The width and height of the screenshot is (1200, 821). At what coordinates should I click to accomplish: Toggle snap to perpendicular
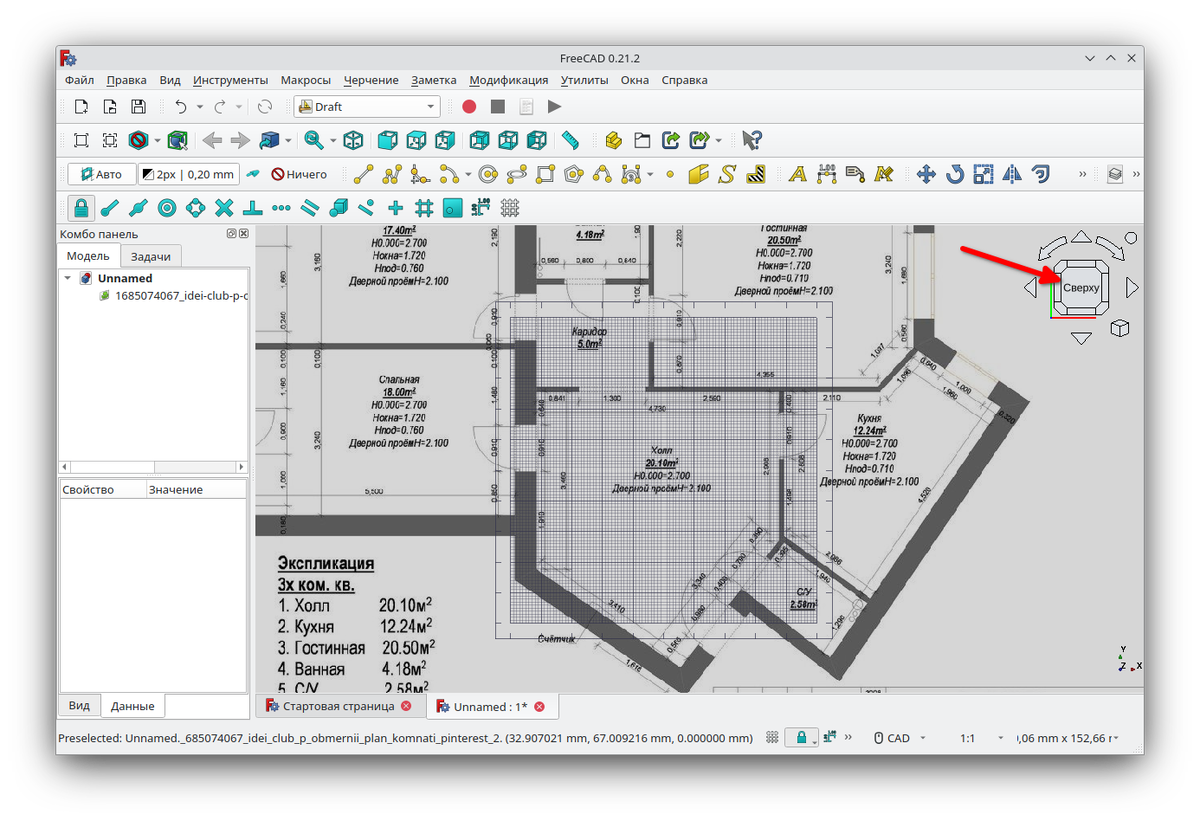click(x=253, y=208)
